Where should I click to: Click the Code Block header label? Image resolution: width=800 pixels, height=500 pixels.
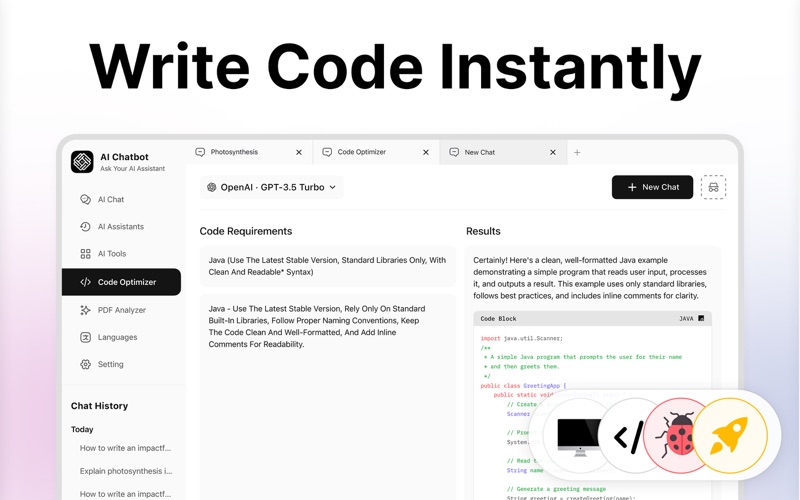tap(498, 318)
